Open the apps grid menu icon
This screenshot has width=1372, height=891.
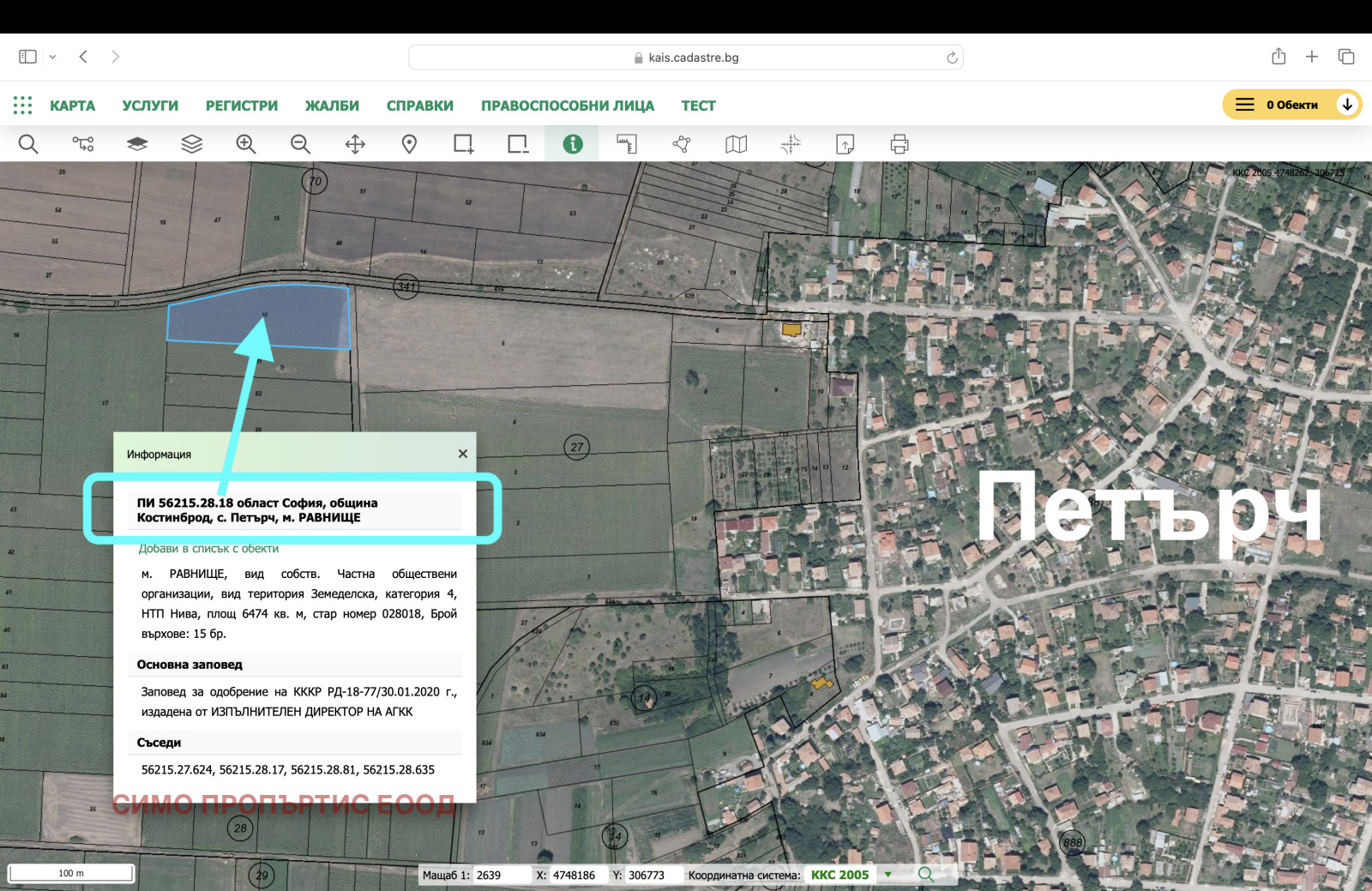point(23,105)
